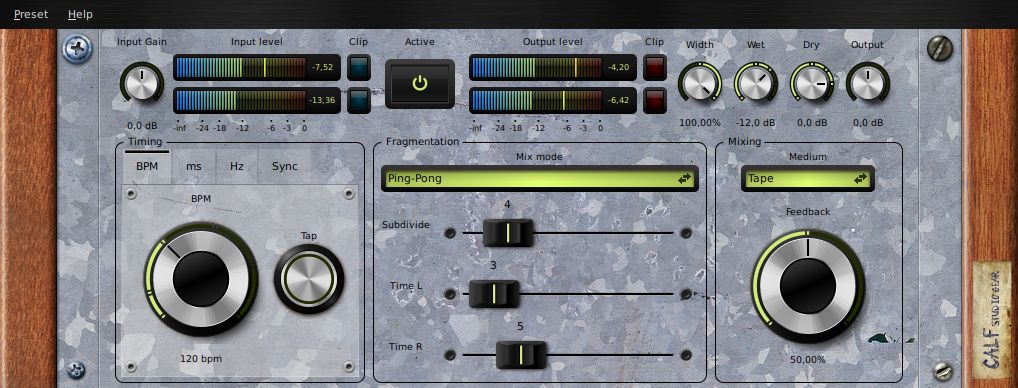Image resolution: width=1018 pixels, height=388 pixels.
Task: Click the Feedback 50,00% value
Action: click(x=808, y=359)
